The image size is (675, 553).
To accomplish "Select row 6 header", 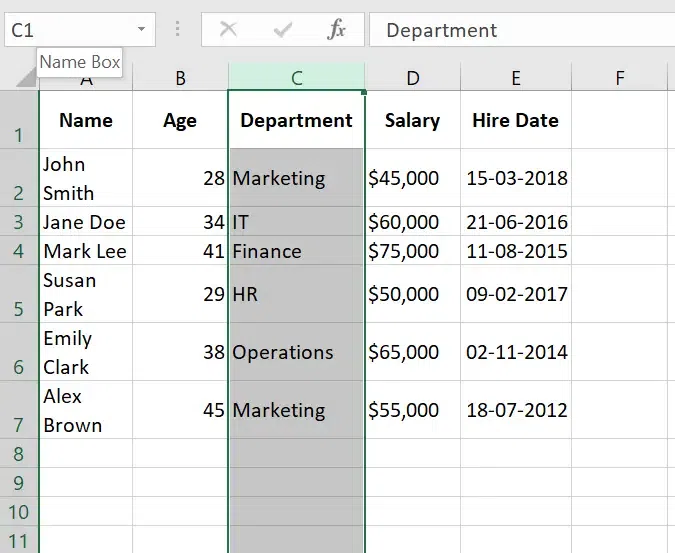I will (x=19, y=352).
